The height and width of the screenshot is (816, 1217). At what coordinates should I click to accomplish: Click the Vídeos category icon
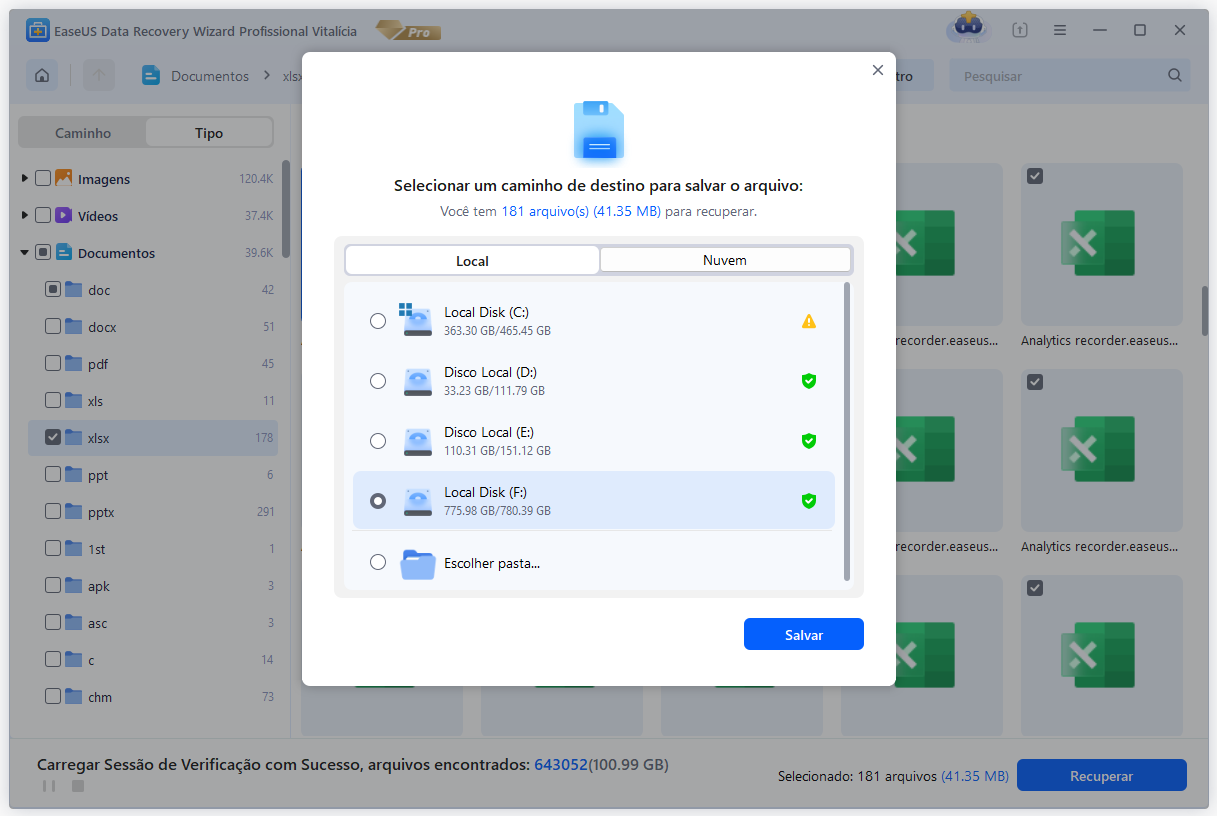pos(64,215)
